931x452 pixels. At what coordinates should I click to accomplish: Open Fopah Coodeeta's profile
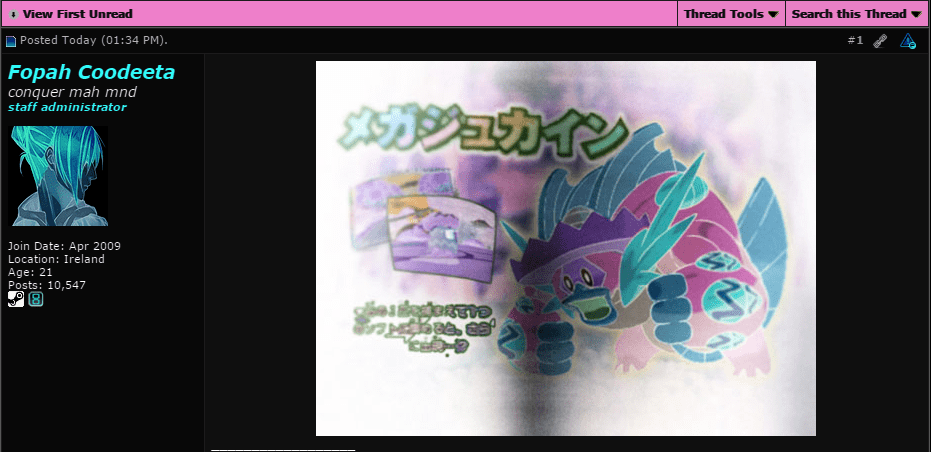tap(91, 72)
